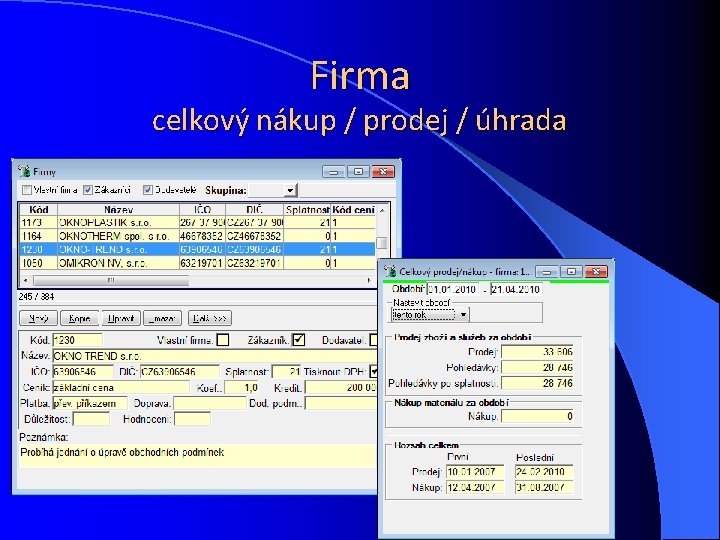The height and width of the screenshot is (540, 720).
Task: Maximize the Firmy window
Action: click(359, 171)
